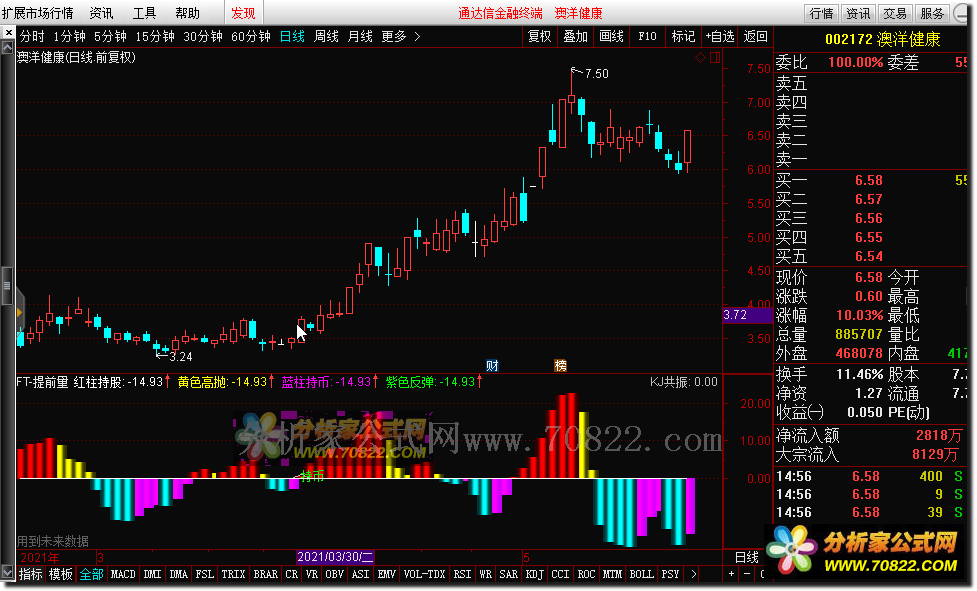Click the 榜 marker on the chart baseline

pos(561,366)
